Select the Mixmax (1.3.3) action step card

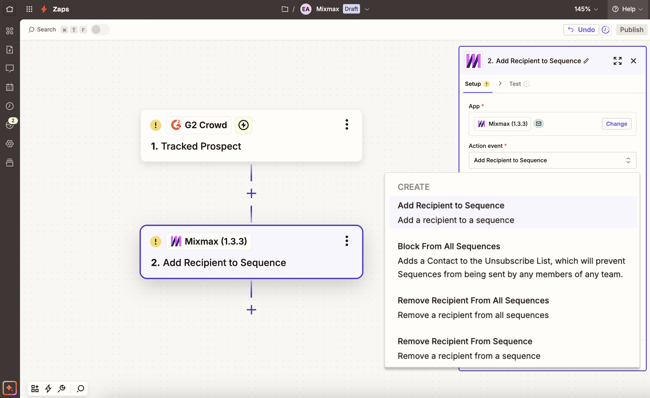[x=251, y=252]
